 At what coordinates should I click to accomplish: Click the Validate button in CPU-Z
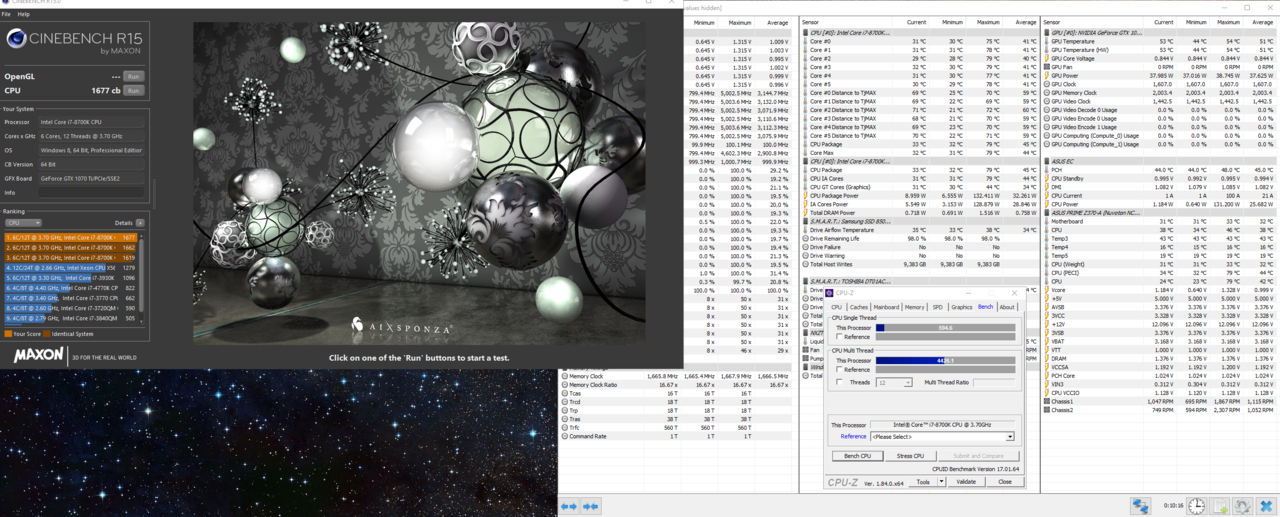(x=966, y=482)
